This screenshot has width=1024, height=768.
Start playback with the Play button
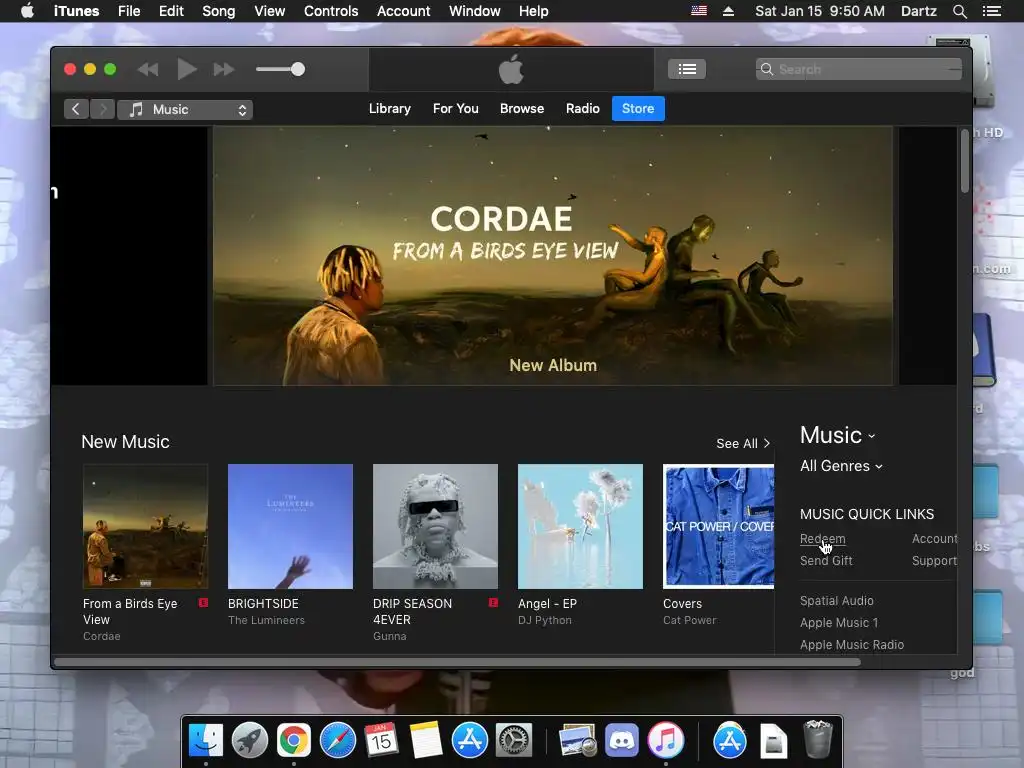pyautogui.click(x=187, y=69)
